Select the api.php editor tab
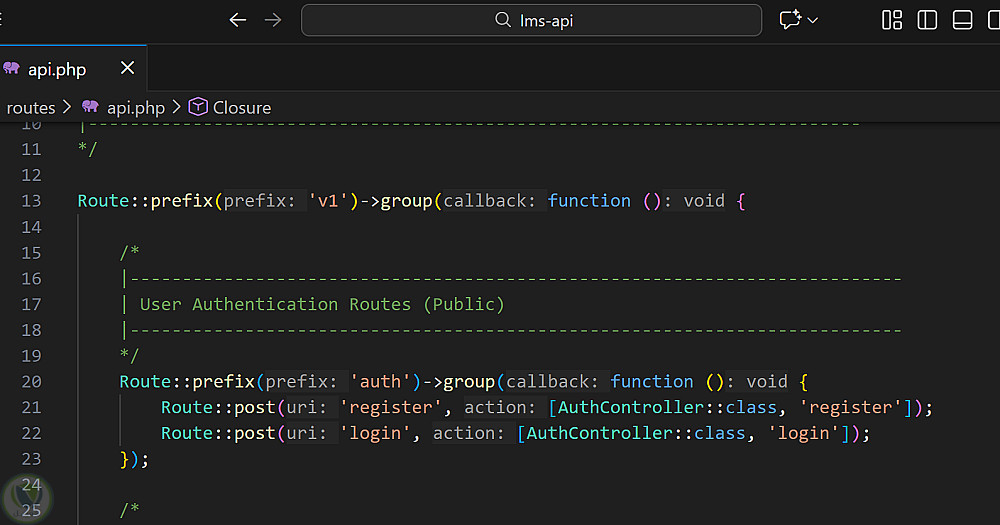The height and width of the screenshot is (525, 1000). pos(57,69)
